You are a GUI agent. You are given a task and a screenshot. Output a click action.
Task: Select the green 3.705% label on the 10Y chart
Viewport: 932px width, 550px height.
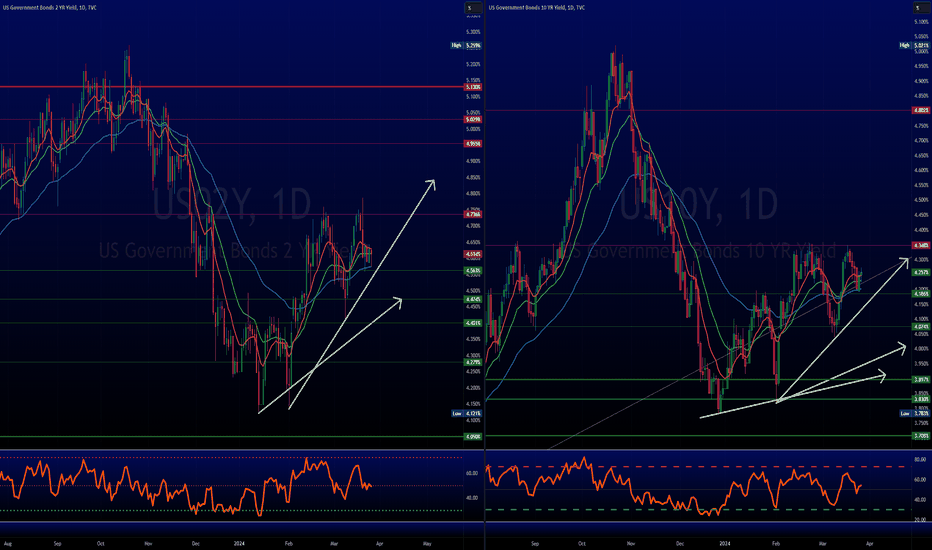click(x=921, y=436)
